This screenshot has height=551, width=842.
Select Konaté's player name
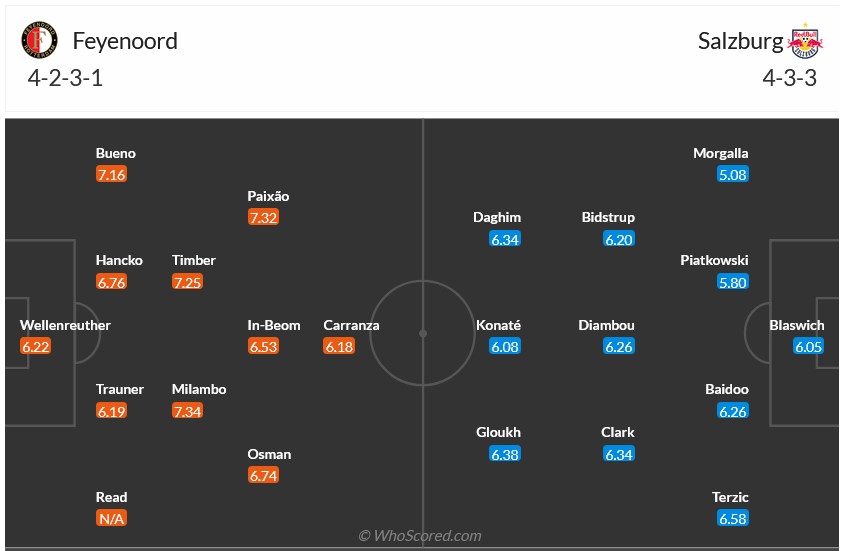[499, 325]
